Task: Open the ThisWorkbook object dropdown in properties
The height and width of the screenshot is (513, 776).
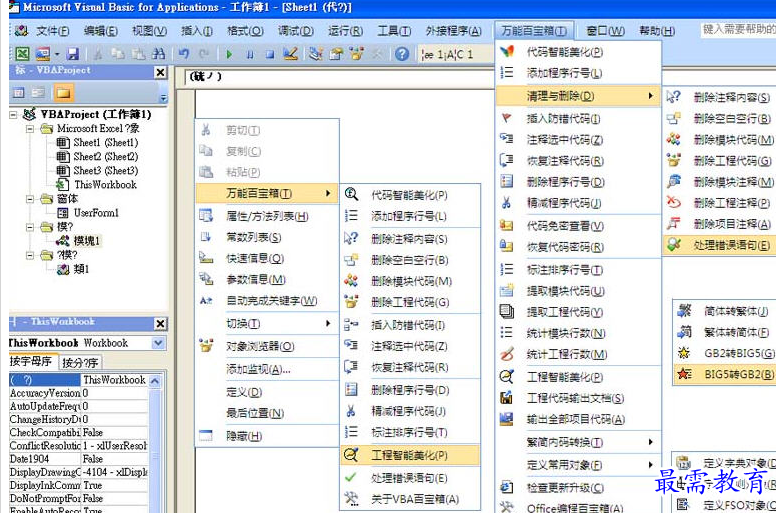Action: click(159, 343)
